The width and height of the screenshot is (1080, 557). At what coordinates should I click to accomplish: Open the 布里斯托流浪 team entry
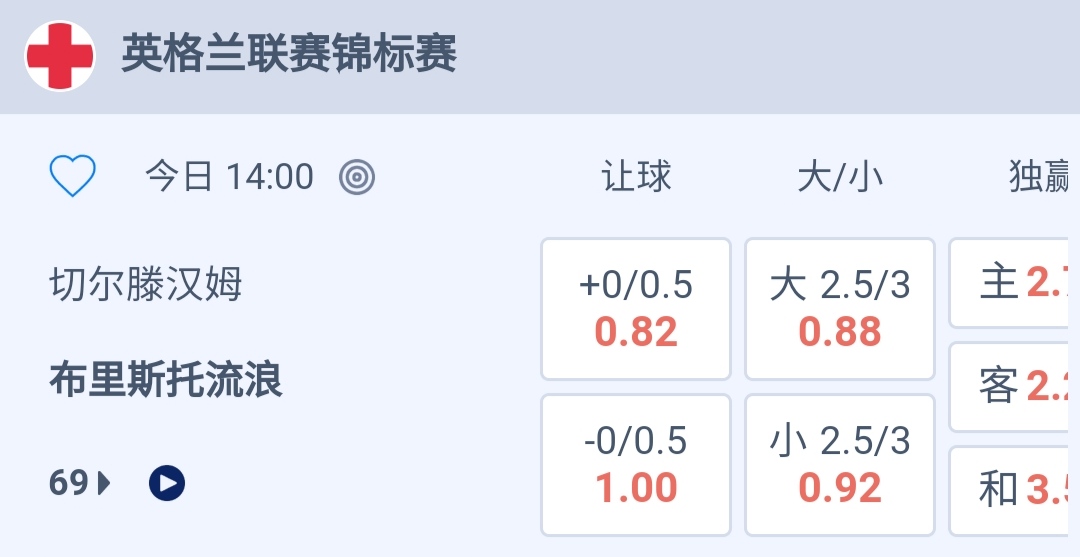[166, 381]
